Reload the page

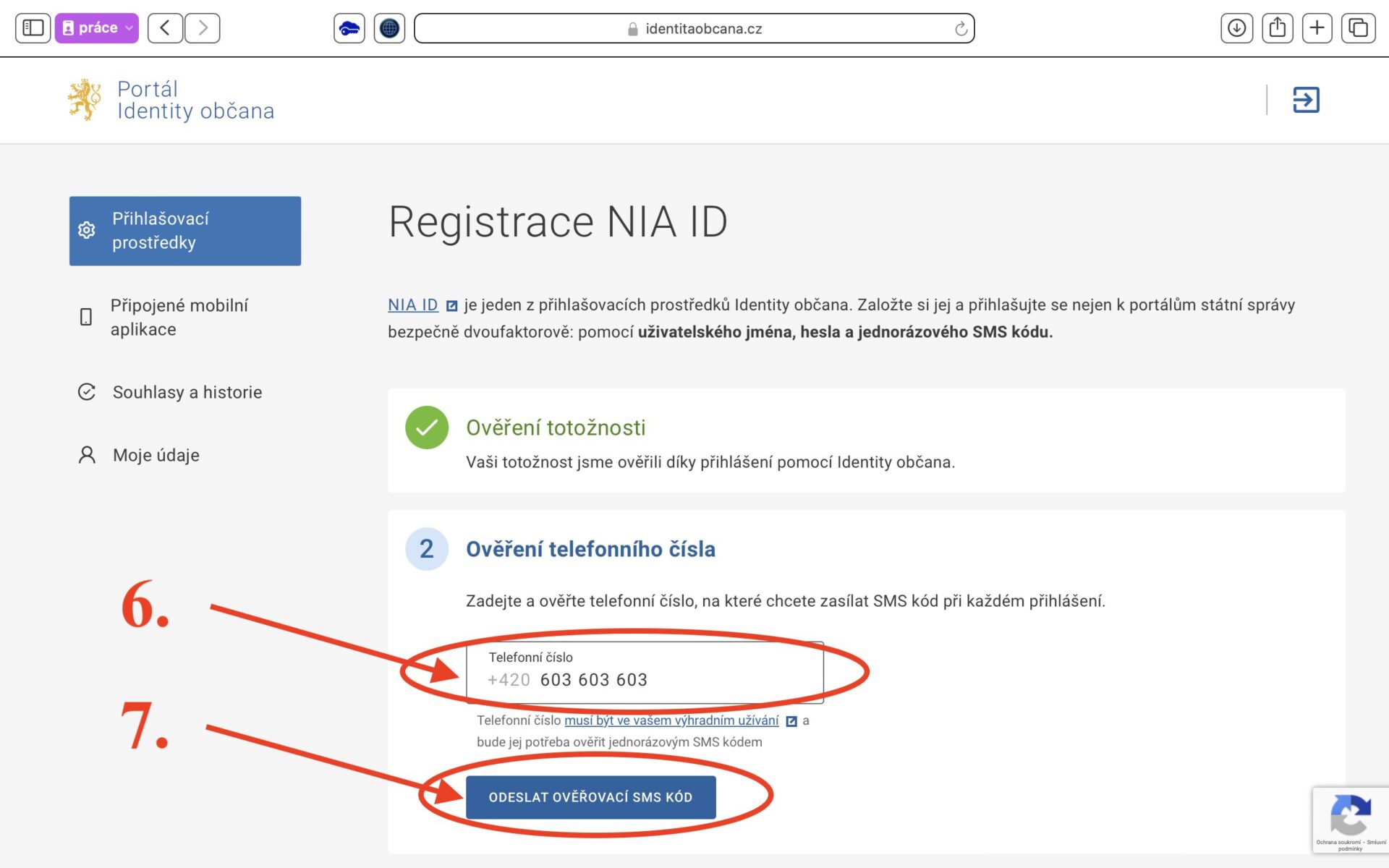click(x=961, y=29)
